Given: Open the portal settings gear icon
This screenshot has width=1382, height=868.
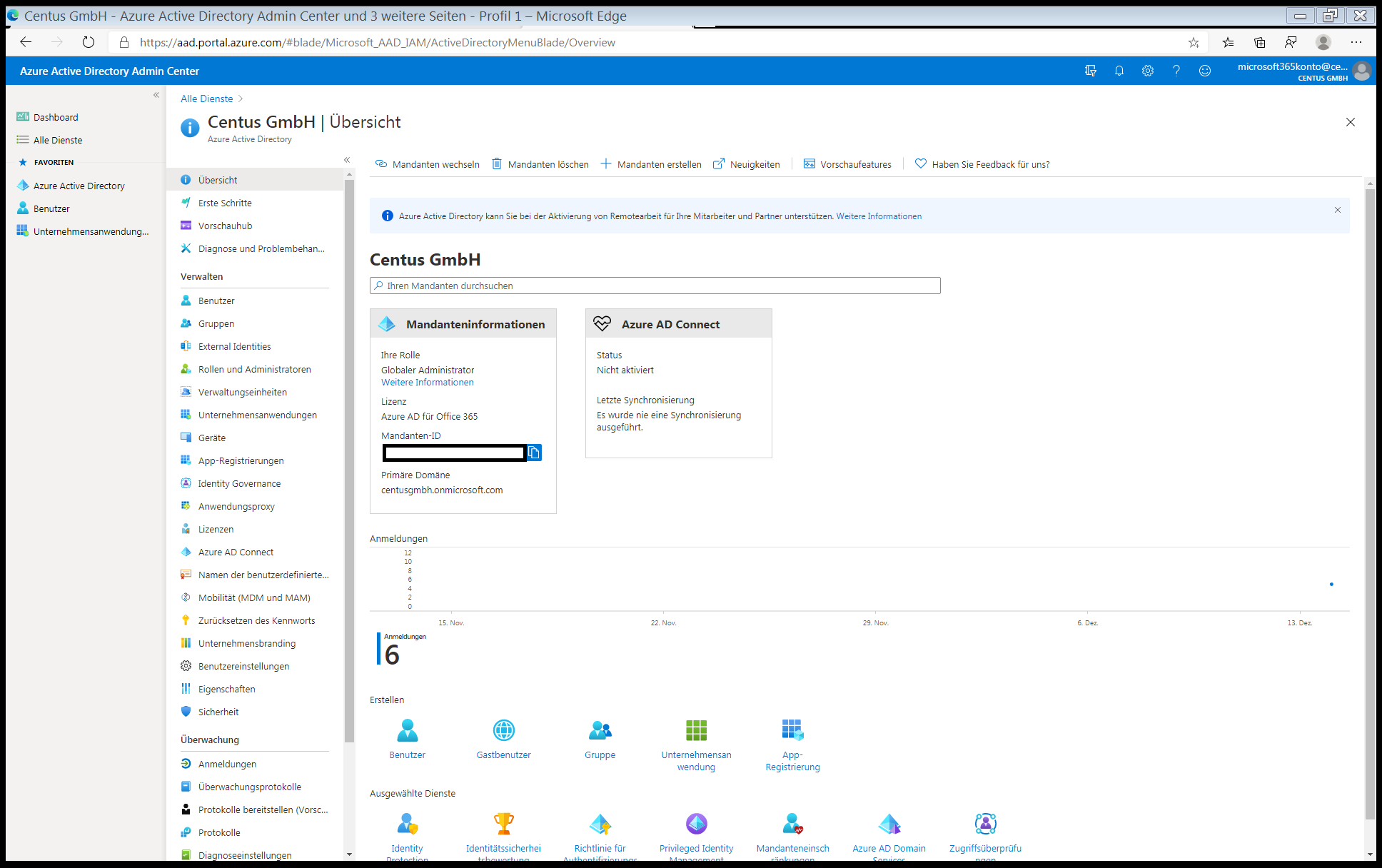Looking at the screenshot, I should coord(1148,71).
